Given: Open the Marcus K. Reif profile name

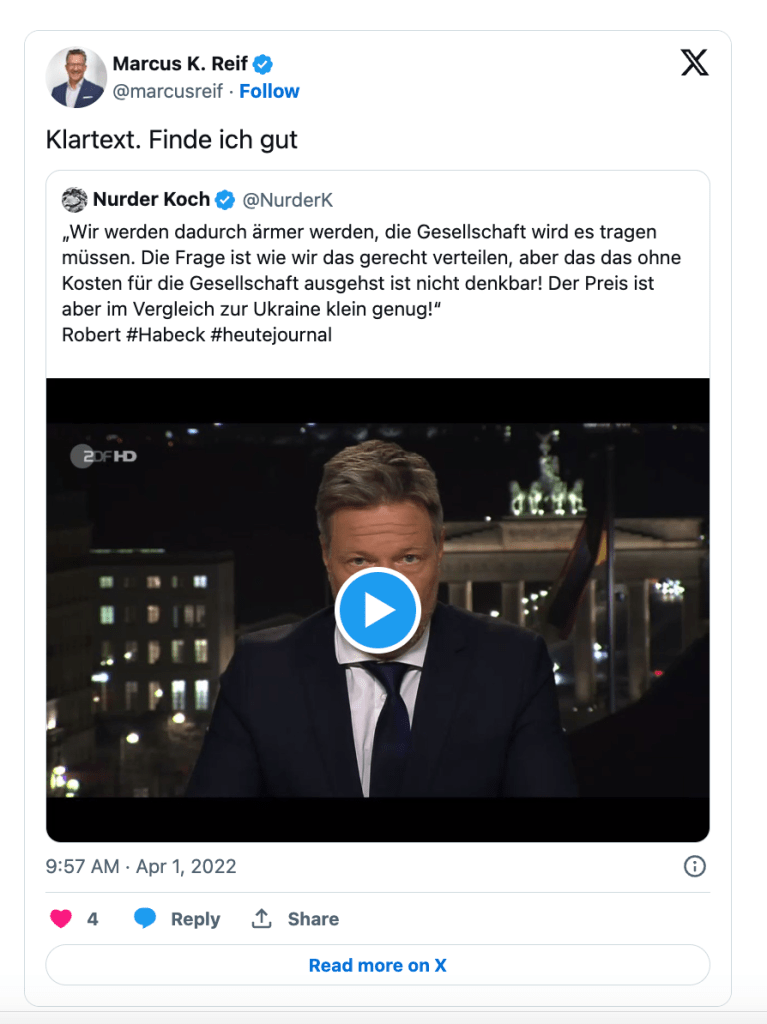Looking at the screenshot, I should 180,64.
